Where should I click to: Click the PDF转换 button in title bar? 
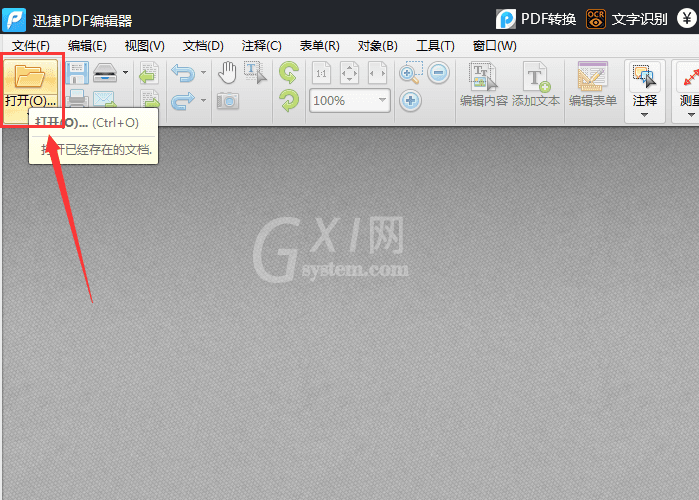coord(536,19)
